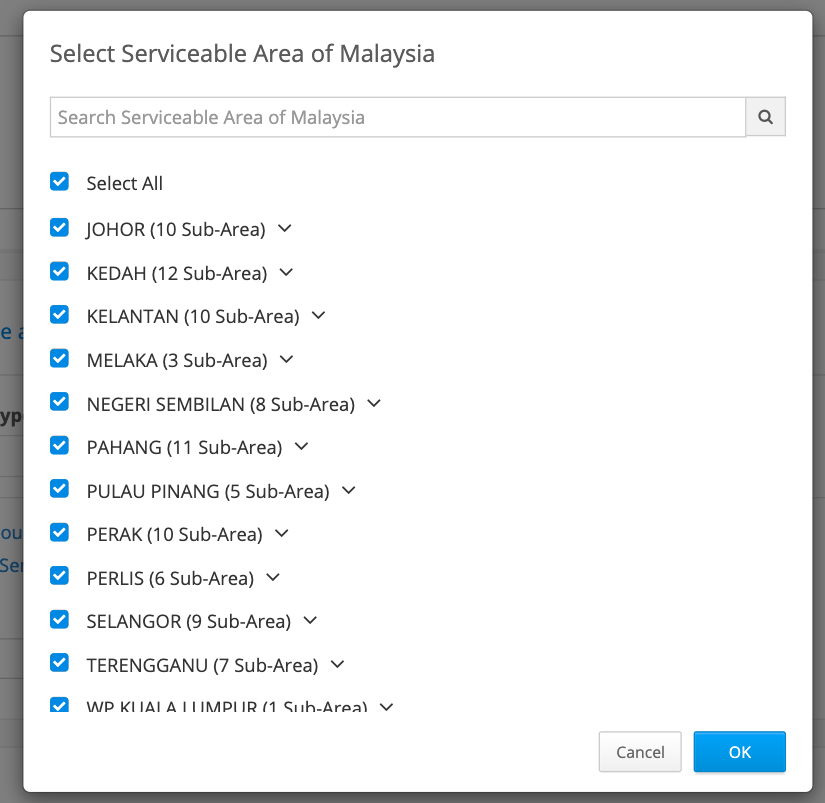Show PULAU PINANG sub-areas
The width and height of the screenshot is (825, 803).
(x=349, y=490)
